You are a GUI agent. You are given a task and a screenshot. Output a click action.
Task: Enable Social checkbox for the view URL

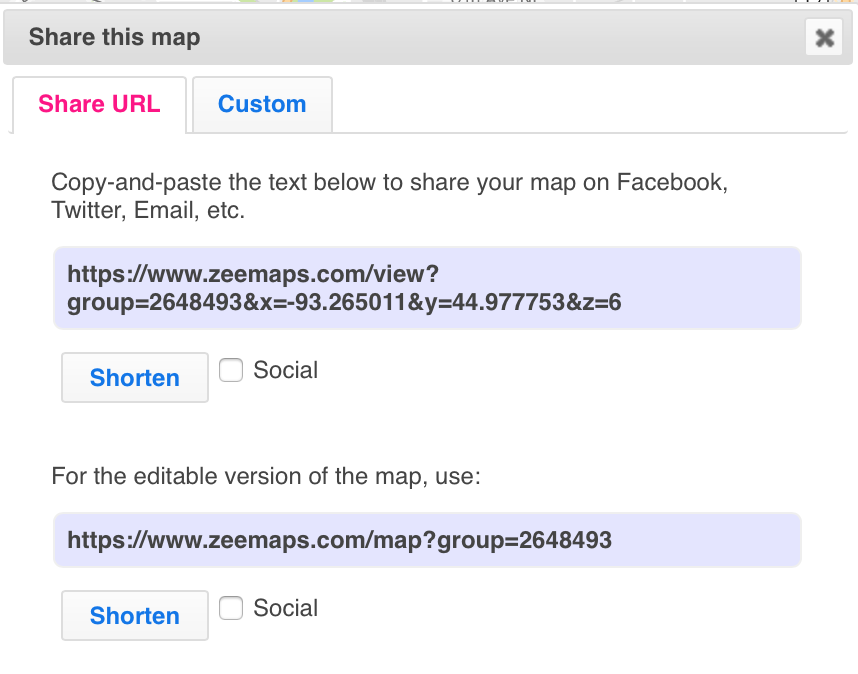point(231,370)
